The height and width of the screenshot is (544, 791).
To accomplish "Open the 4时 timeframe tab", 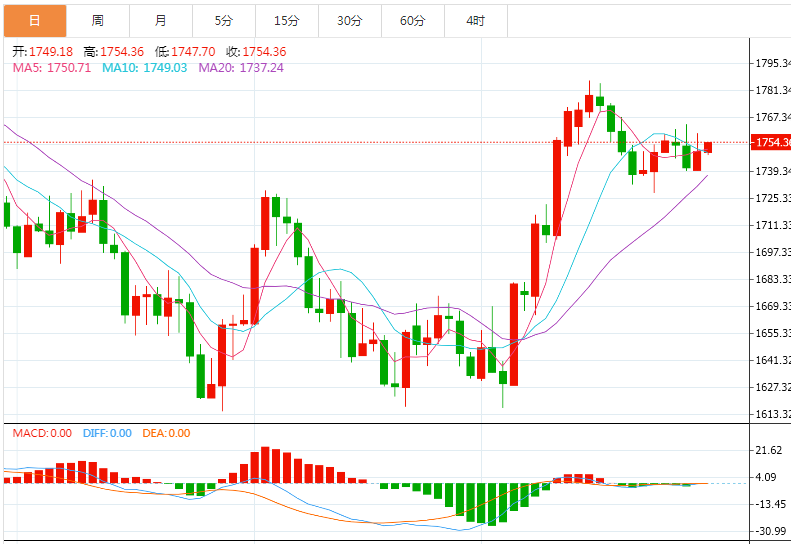I will (x=476, y=21).
